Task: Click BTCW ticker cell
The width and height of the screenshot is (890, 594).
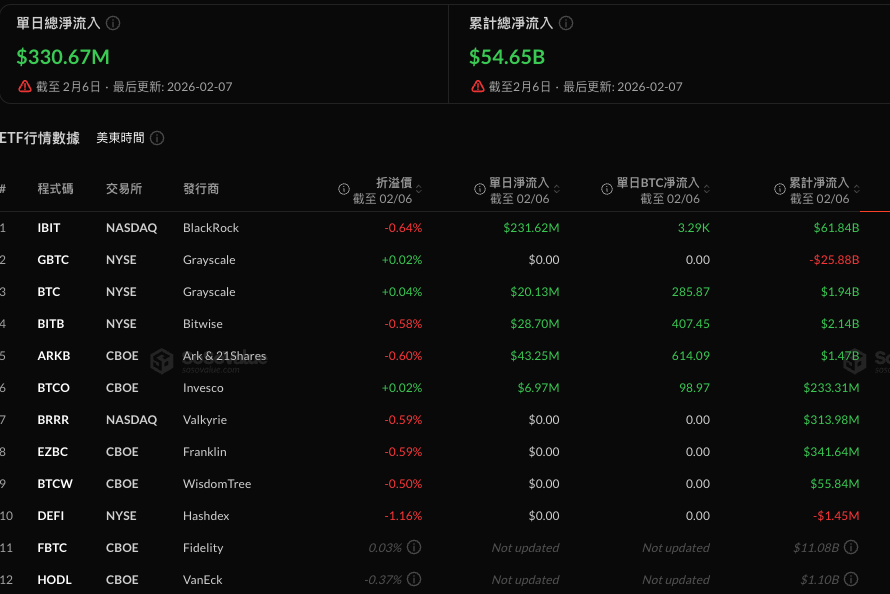Action: point(55,483)
